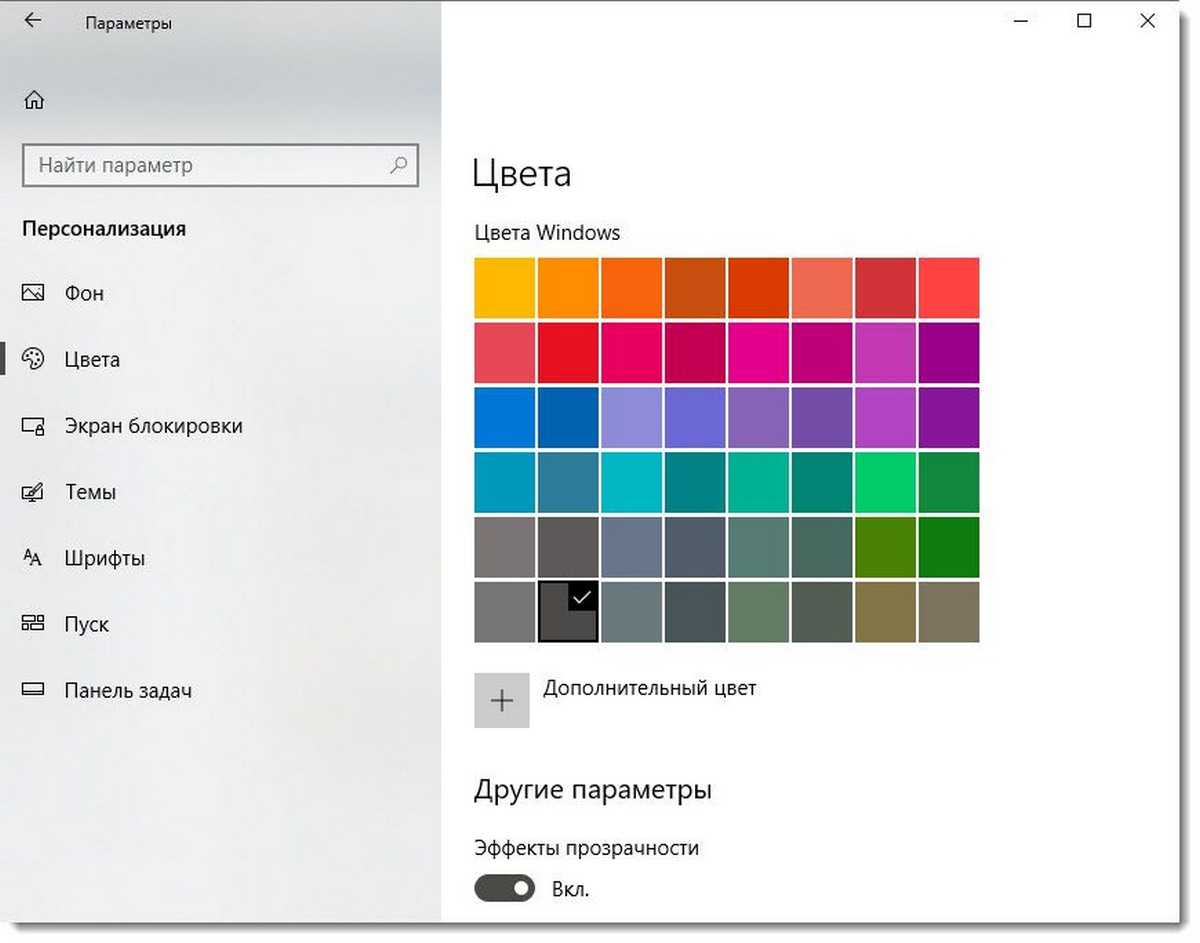Viewport: 1200px width, 943px height.
Task: Click the Пуск tiles icon
Action: point(33,624)
